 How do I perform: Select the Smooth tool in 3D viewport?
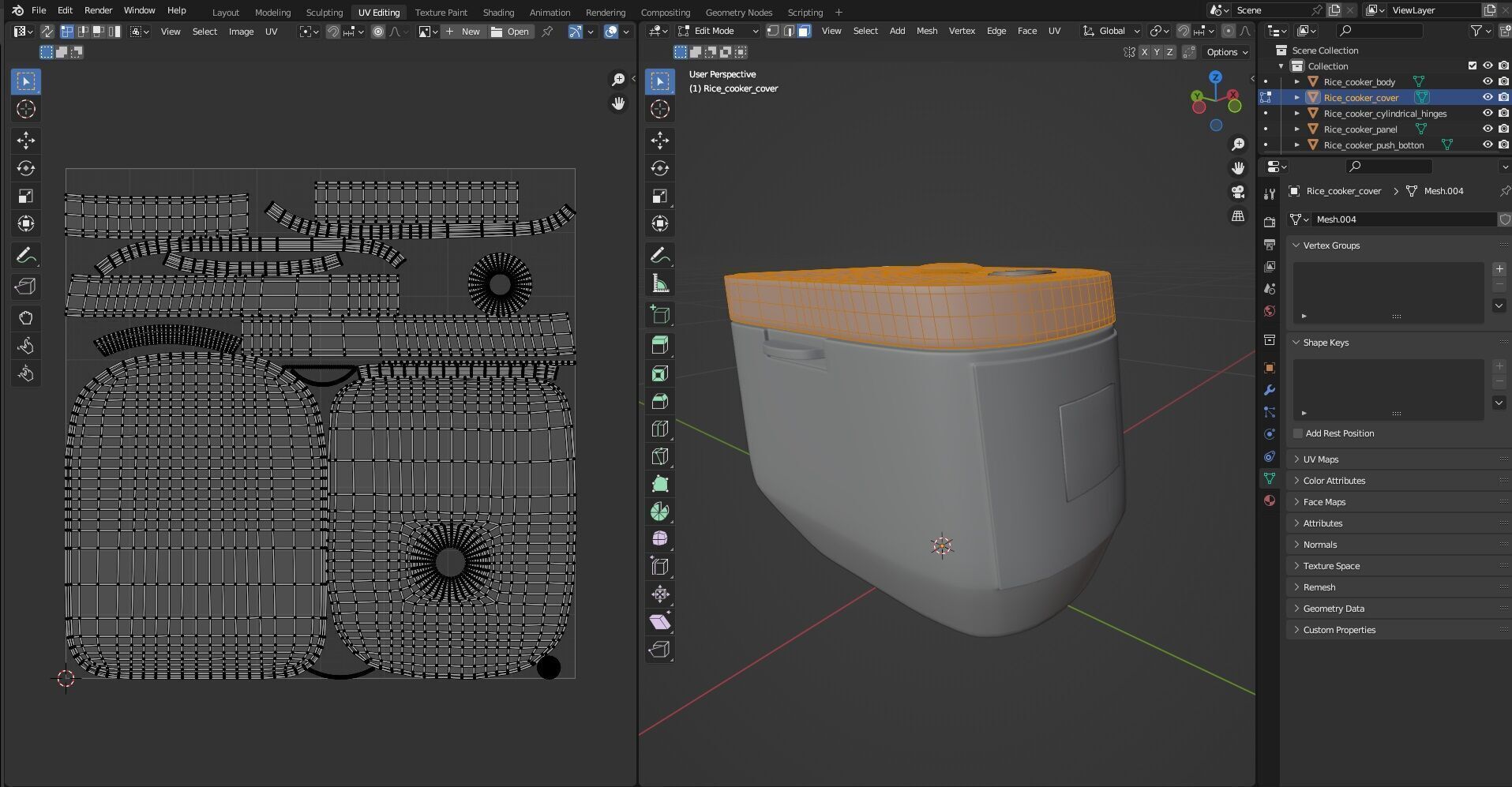pos(660,539)
